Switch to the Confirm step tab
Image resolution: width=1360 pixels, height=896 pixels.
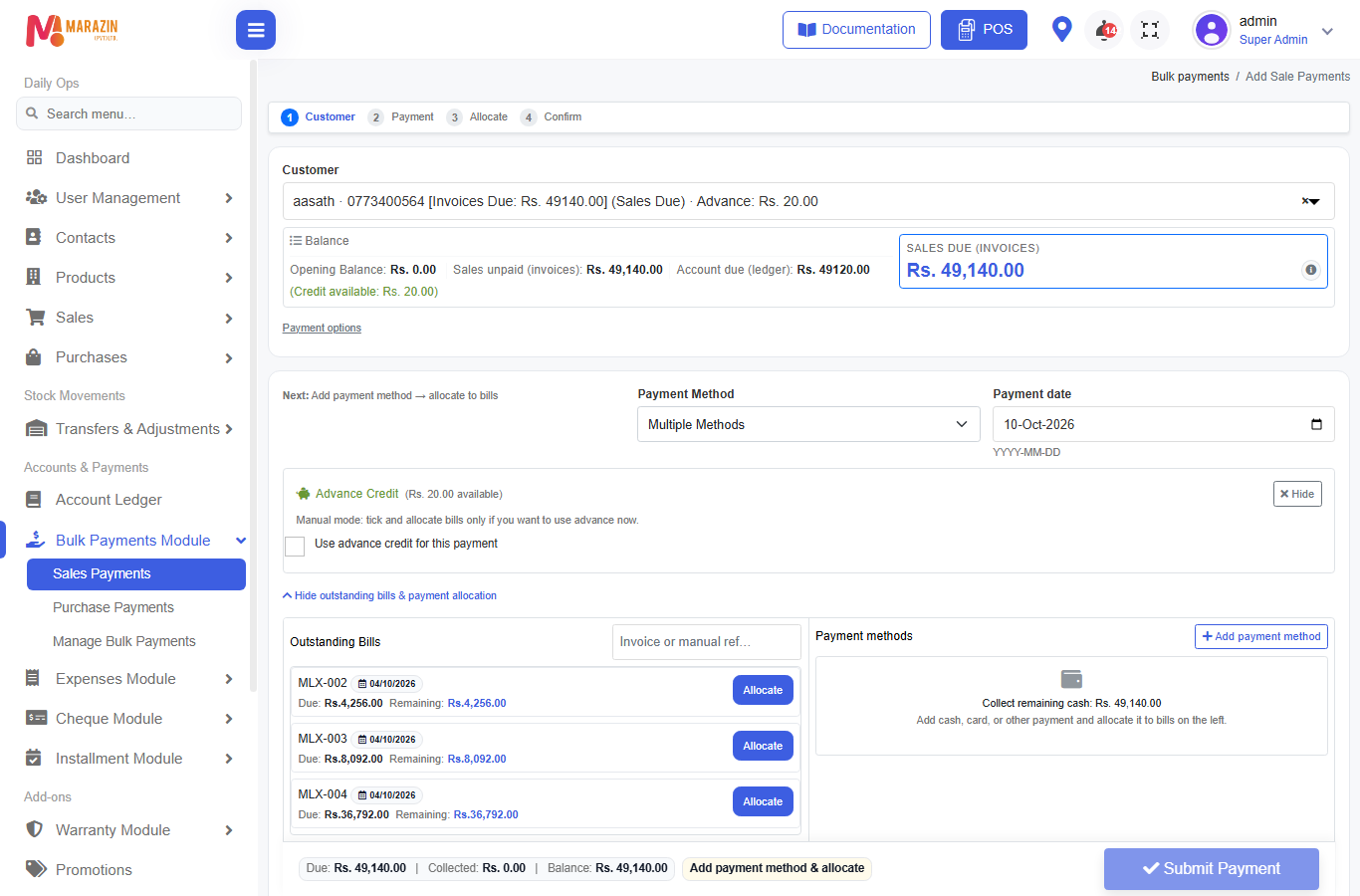coord(552,117)
